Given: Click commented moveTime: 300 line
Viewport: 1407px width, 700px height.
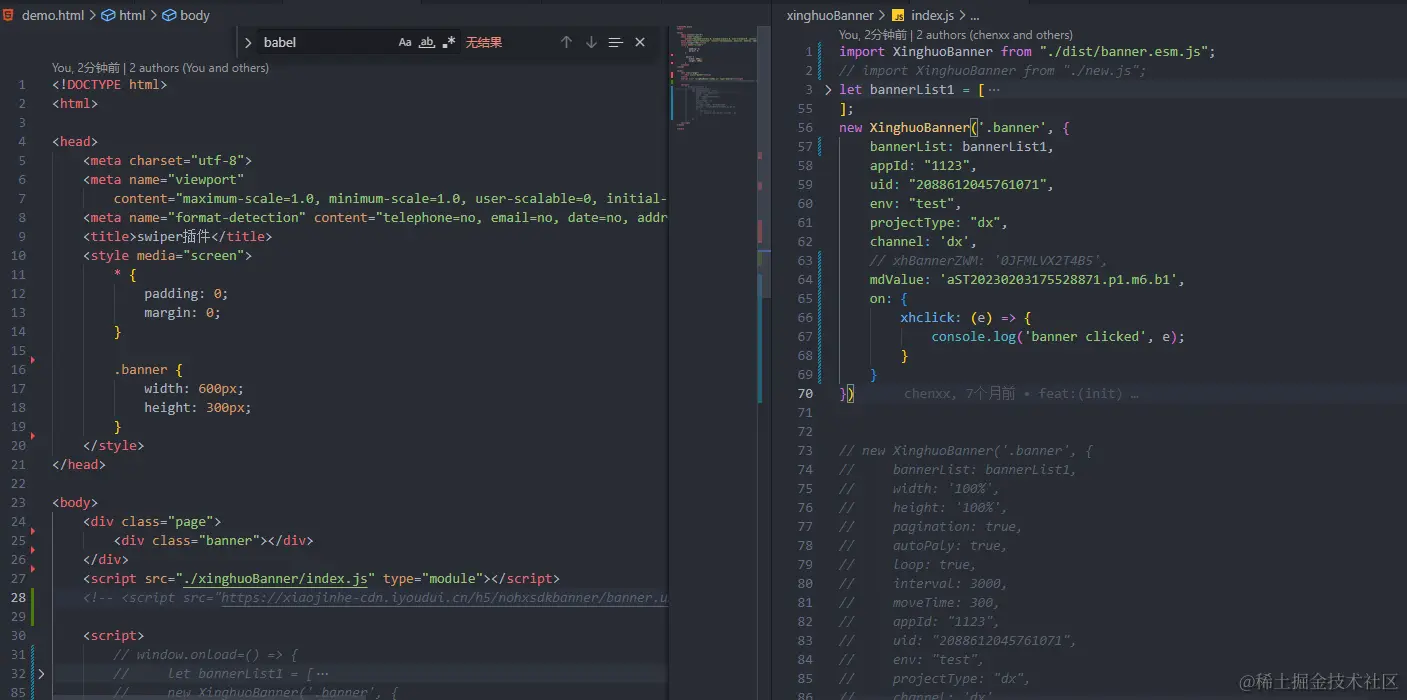Looking at the screenshot, I should pyautogui.click(x=920, y=602).
